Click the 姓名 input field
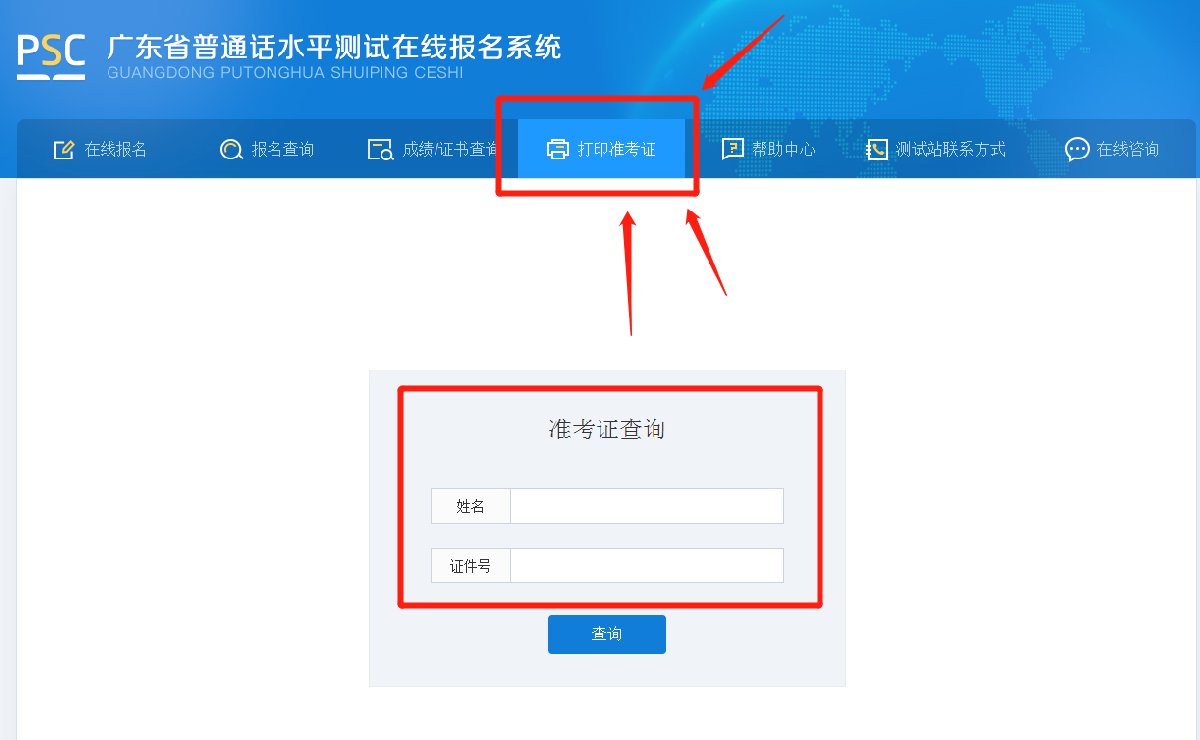This screenshot has height=740, width=1200. click(647, 506)
